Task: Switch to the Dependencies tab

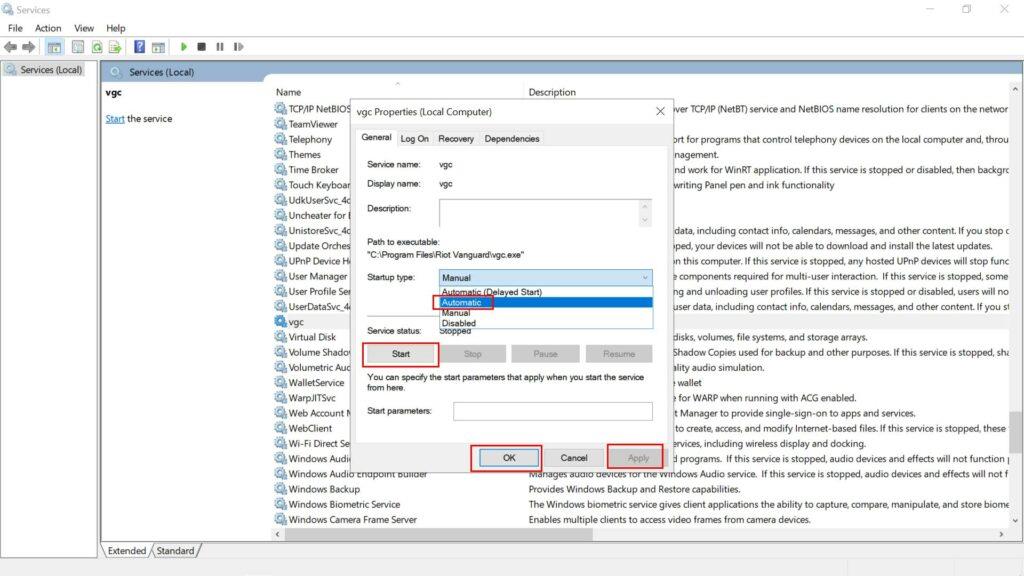Action: (x=512, y=138)
